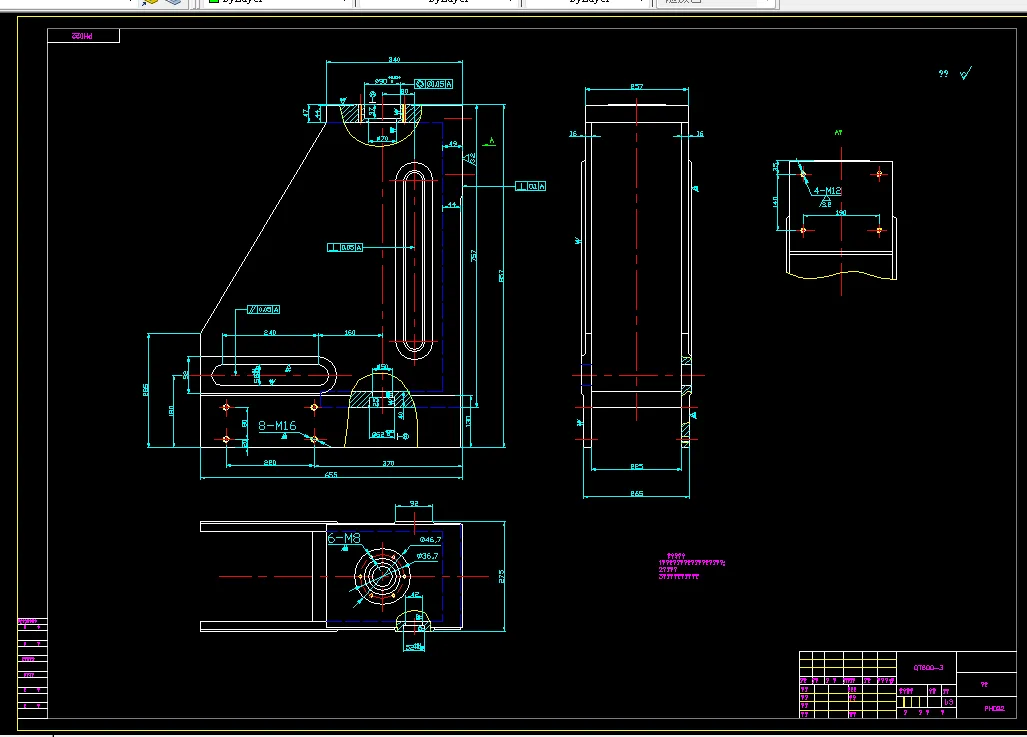Viewport: 1027px width, 737px height.
Task: Select the 8-M16 thread callout
Action: coord(277,426)
